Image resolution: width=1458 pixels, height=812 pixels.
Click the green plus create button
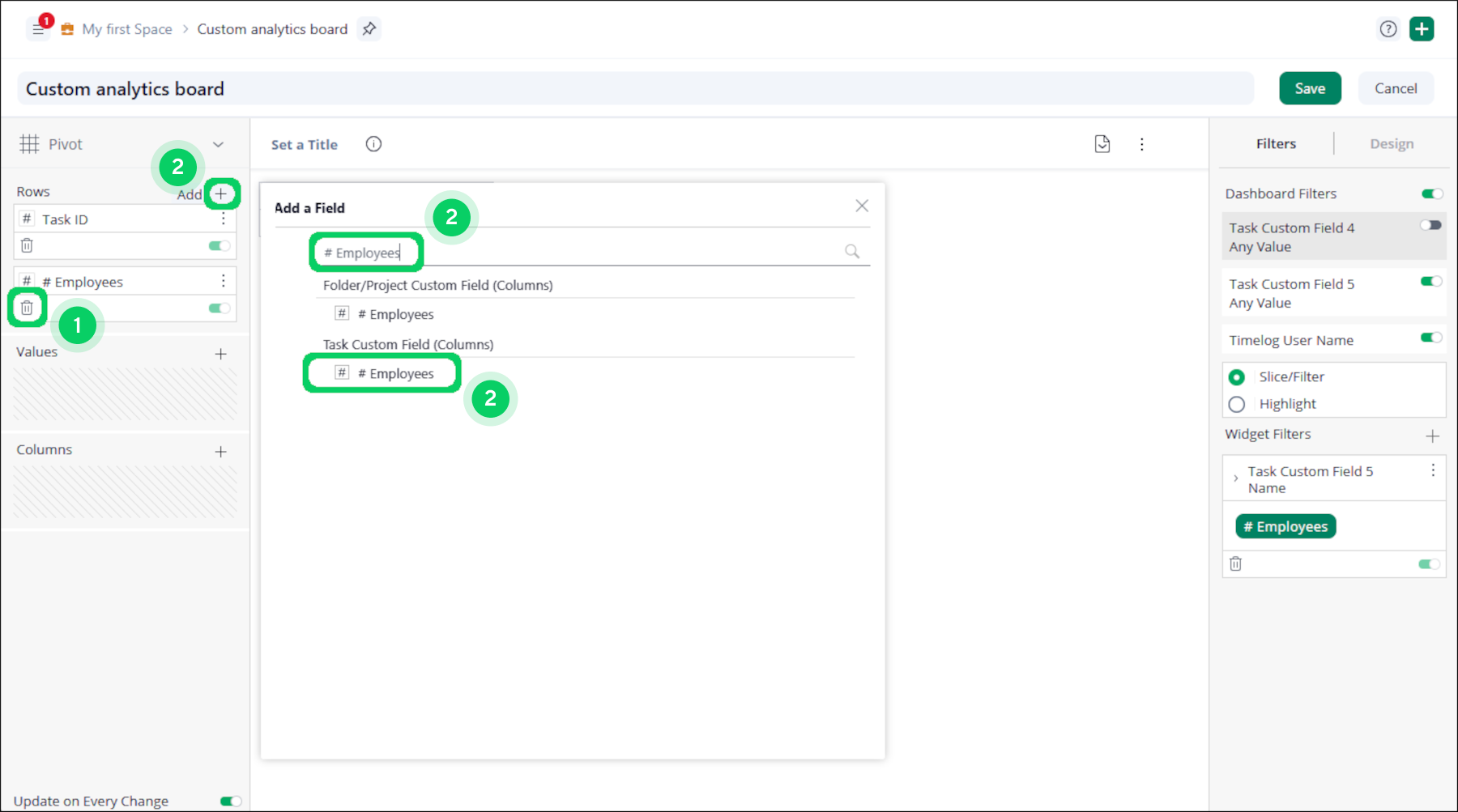pos(1422,29)
